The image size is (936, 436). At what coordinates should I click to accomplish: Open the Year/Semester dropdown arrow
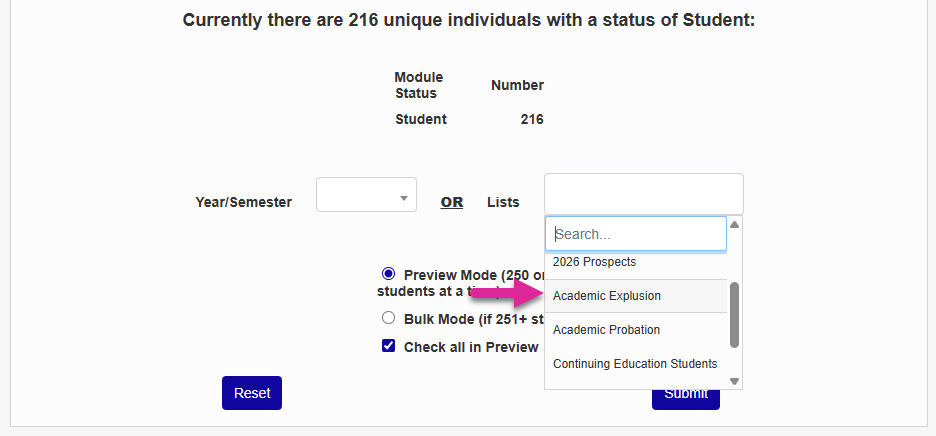pos(404,197)
